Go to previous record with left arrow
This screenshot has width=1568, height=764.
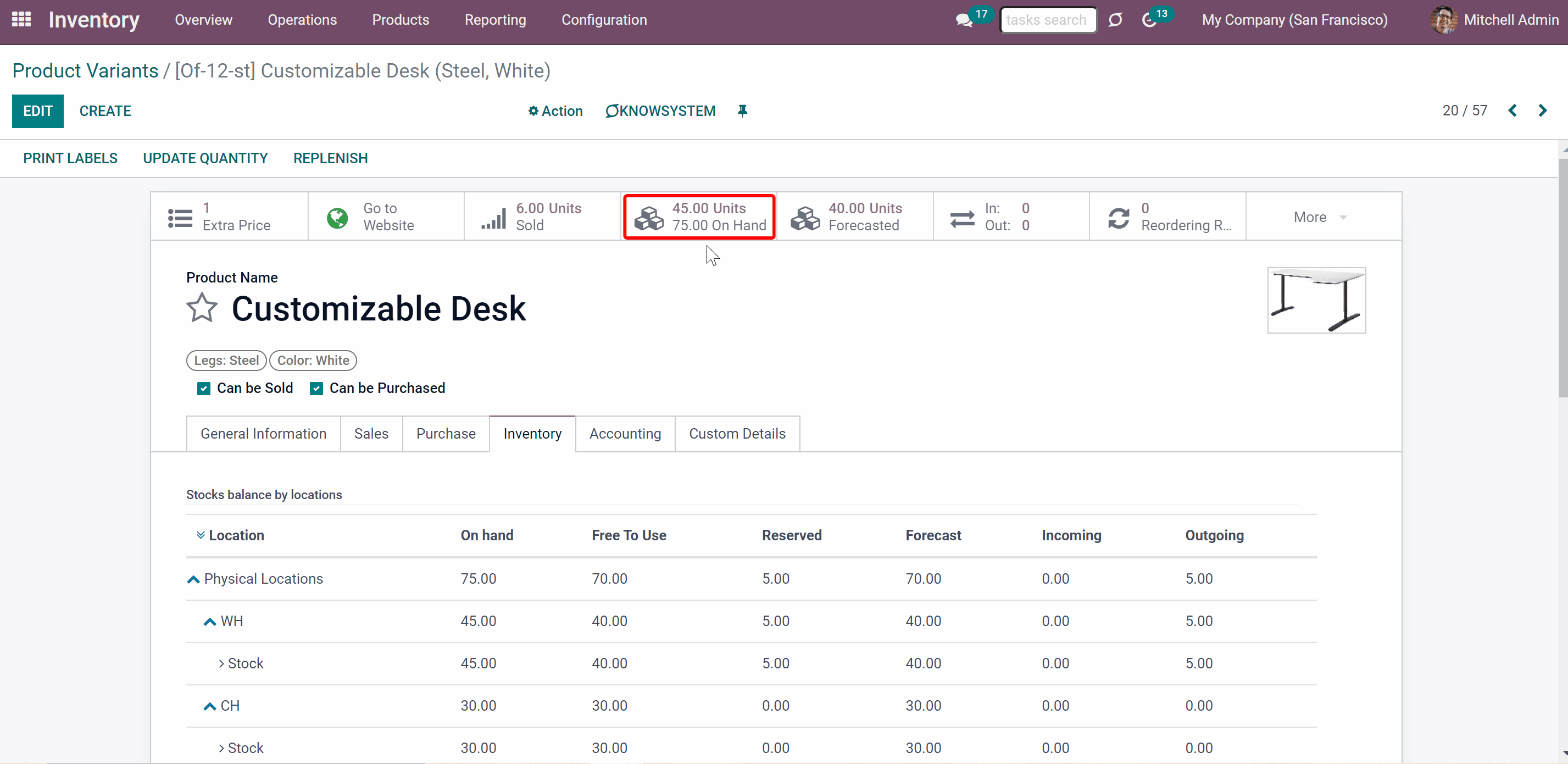pyautogui.click(x=1513, y=110)
